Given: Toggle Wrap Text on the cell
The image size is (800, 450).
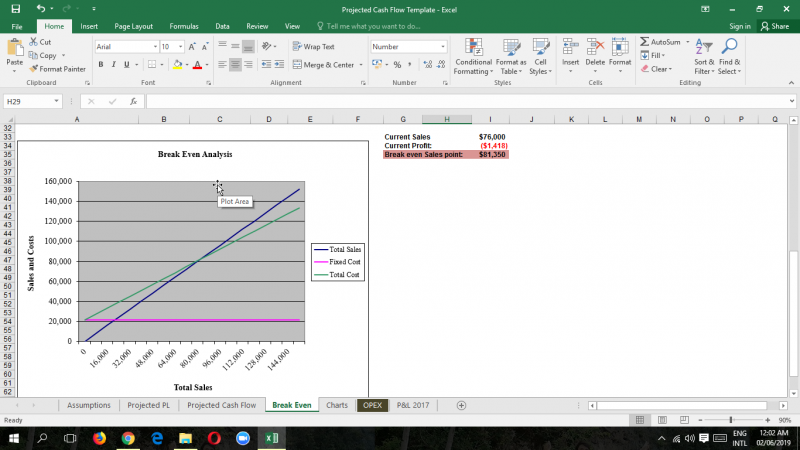Looking at the screenshot, I should pos(314,47).
